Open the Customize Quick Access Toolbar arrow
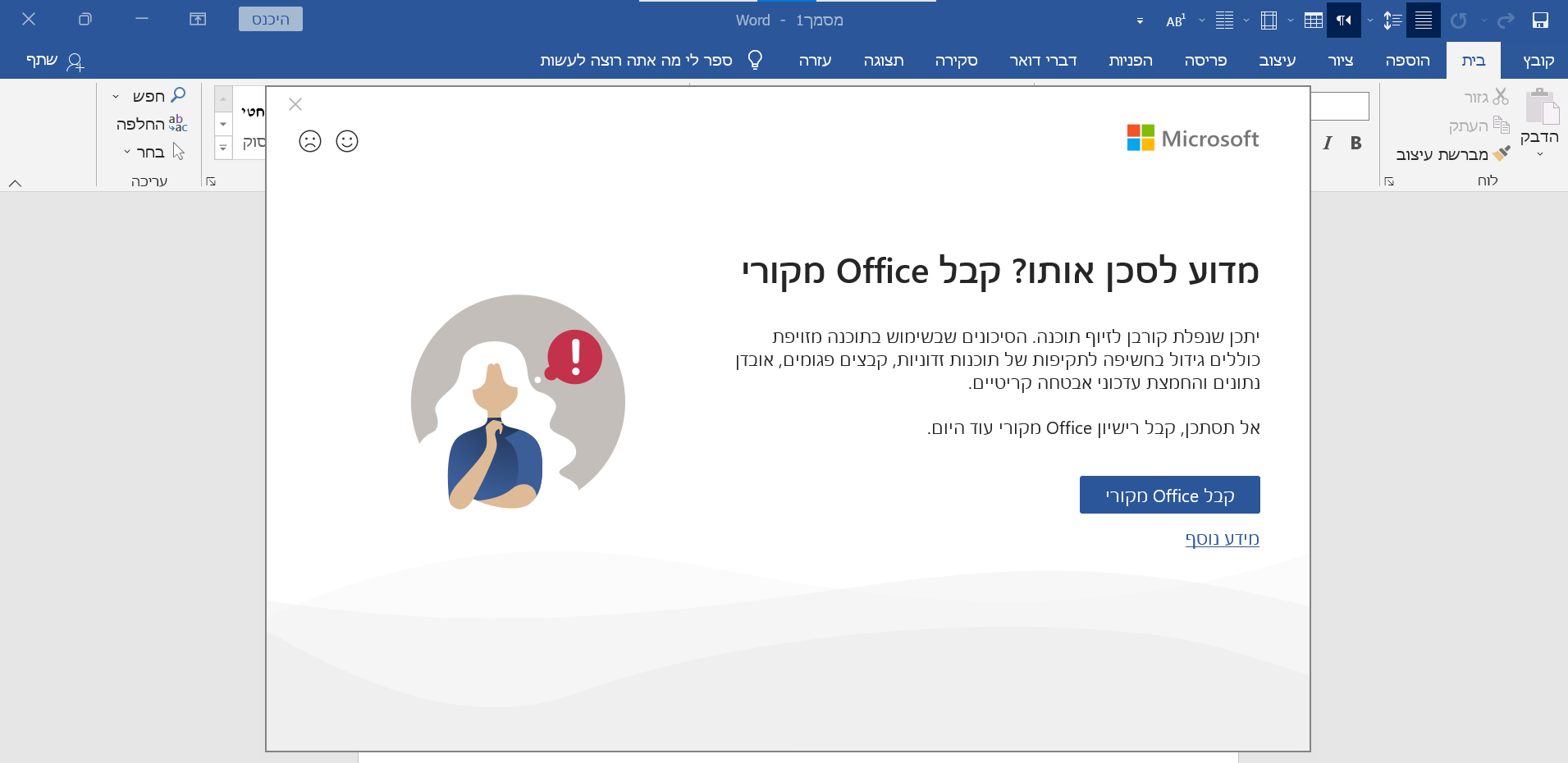This screenshot has height=763, width=1568. coord(1140,21)
